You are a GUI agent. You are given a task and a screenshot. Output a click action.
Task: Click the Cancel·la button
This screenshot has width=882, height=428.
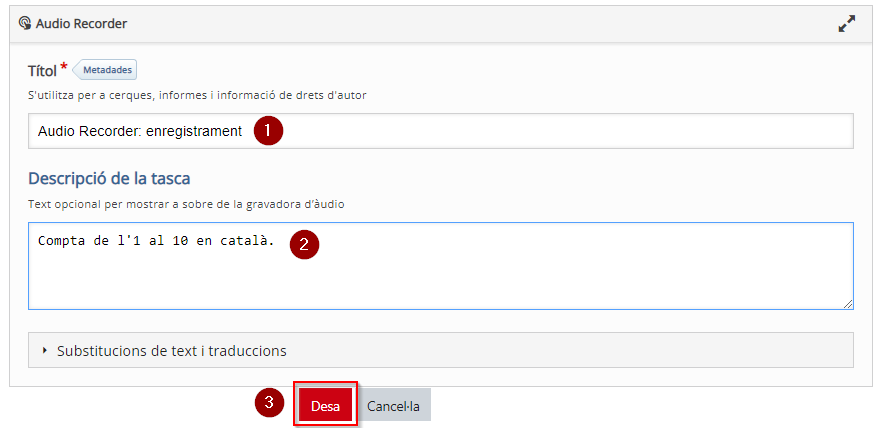pos(393,405)
